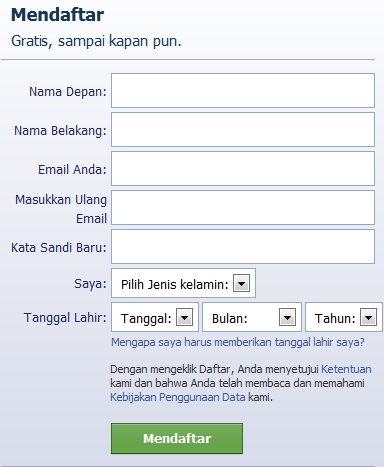Open the Kebijakan Penggunaan Data link
384x467 pixels.
coord(178,397)
